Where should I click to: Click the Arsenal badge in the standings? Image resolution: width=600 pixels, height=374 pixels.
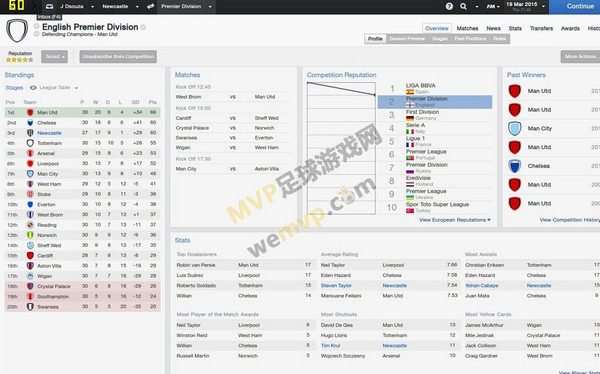click(x=30, y=154)
